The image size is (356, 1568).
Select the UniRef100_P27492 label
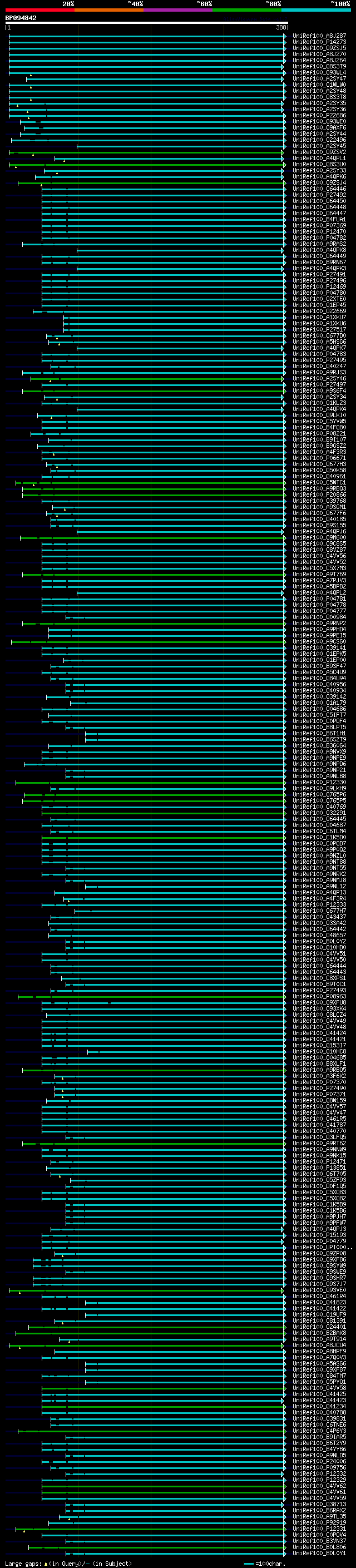319,195
